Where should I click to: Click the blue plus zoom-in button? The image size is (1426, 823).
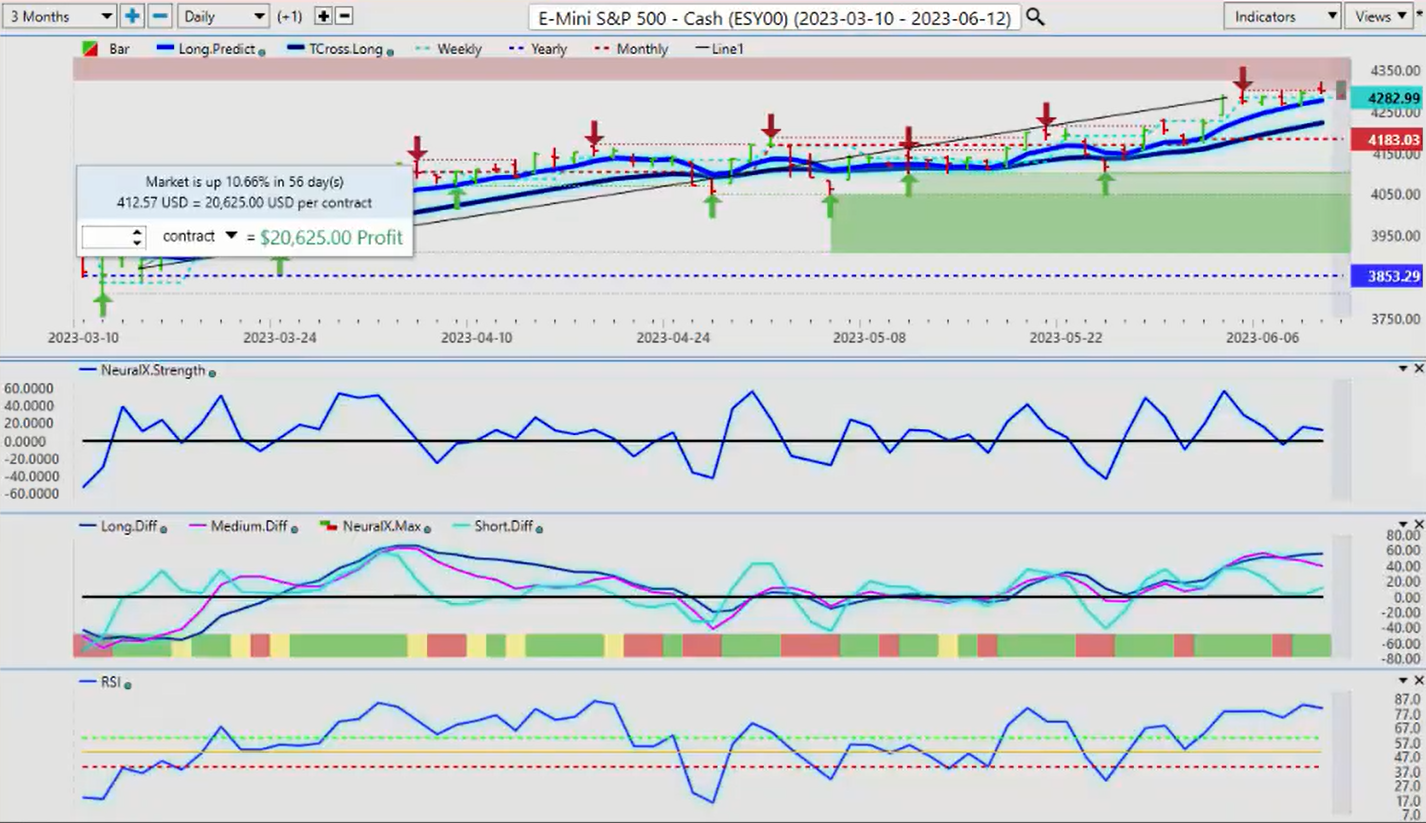click(132, 16)
